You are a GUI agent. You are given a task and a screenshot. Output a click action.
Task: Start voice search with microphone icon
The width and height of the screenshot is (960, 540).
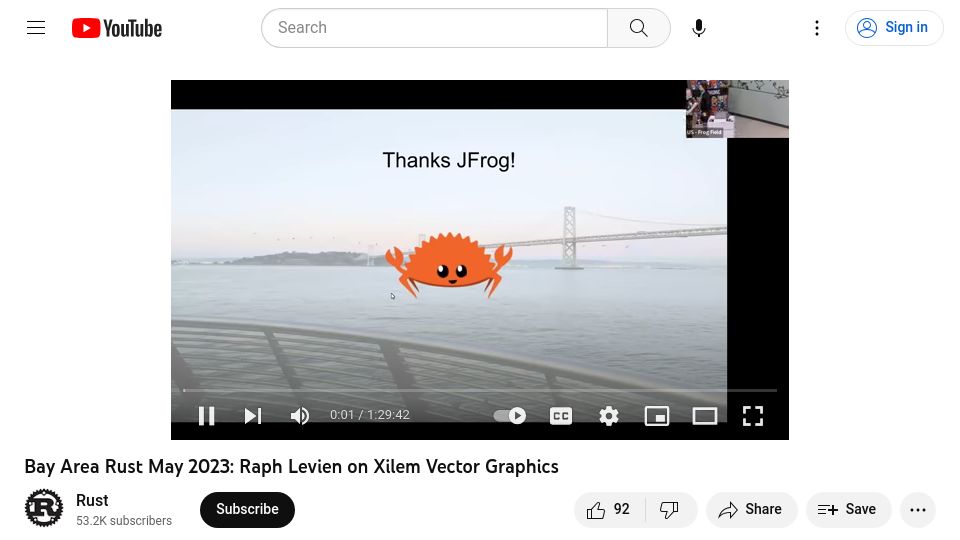click(x=699, y=28)
